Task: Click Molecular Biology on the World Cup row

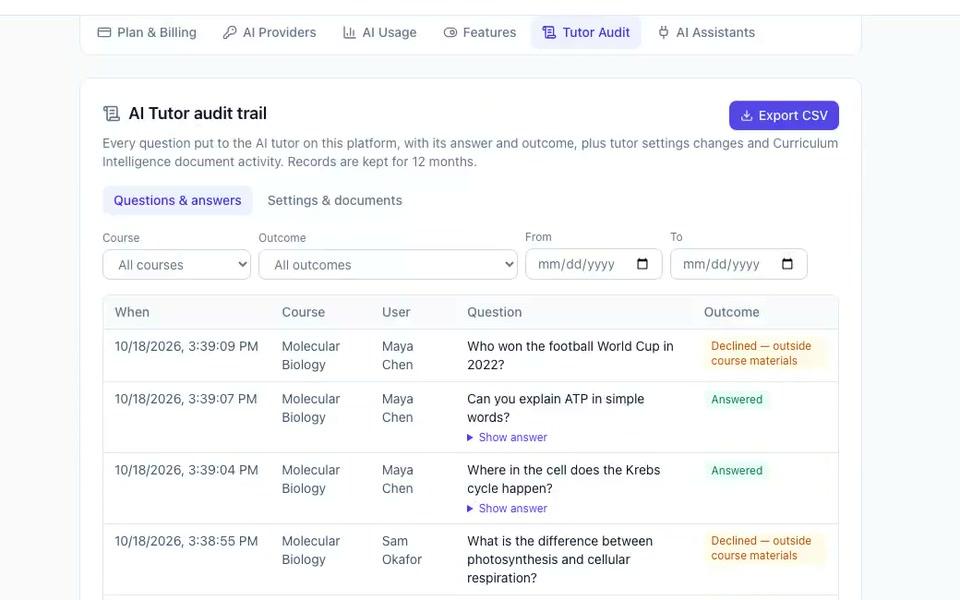Action: point(310,356)
